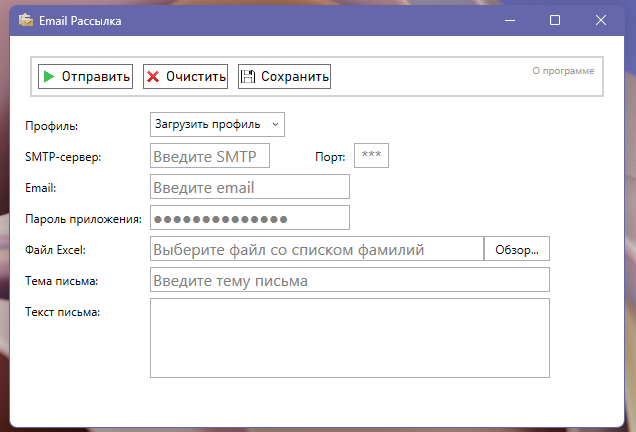This screenshot has width=636, height=432.
Task: Focus the Введите email field
Action: point(250,187)
